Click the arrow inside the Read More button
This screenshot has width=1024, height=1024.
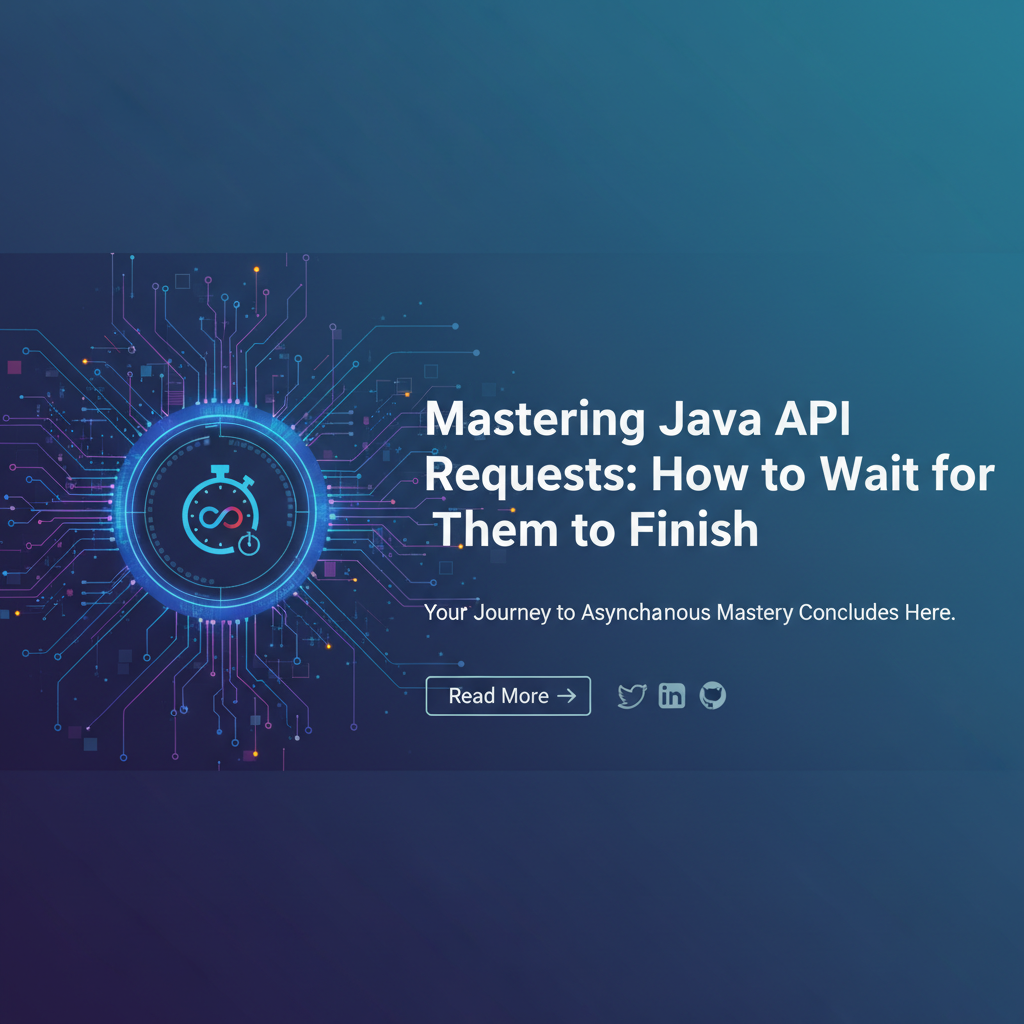(566, 696)
